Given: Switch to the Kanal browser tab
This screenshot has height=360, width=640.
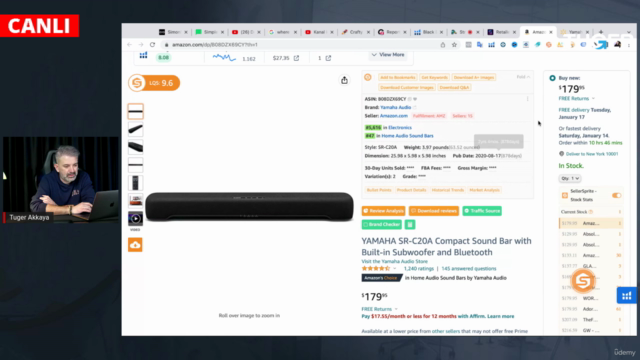Looking at the screenshot, I should [319, 32].
